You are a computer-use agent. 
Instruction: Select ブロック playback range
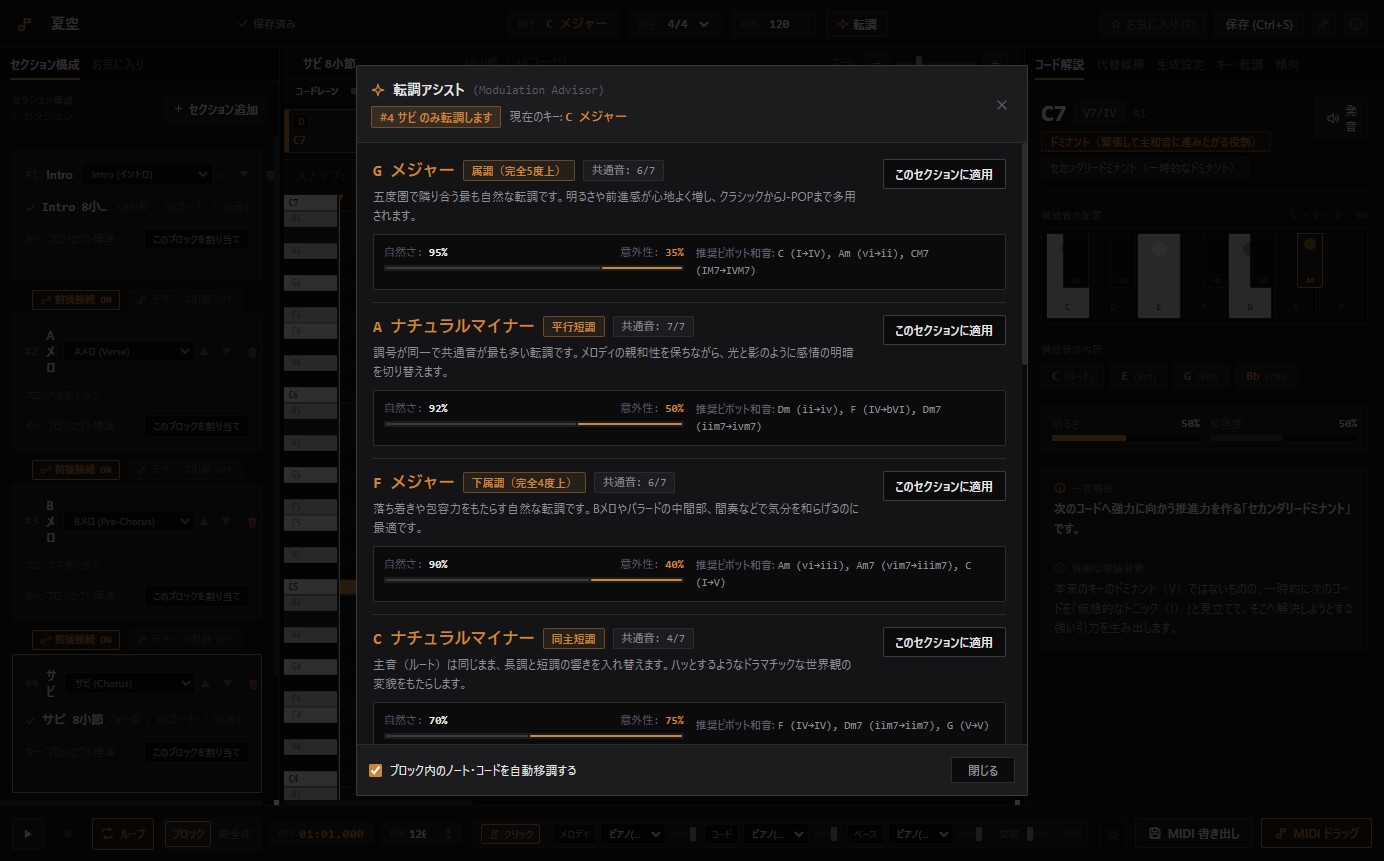coord(188,833)
